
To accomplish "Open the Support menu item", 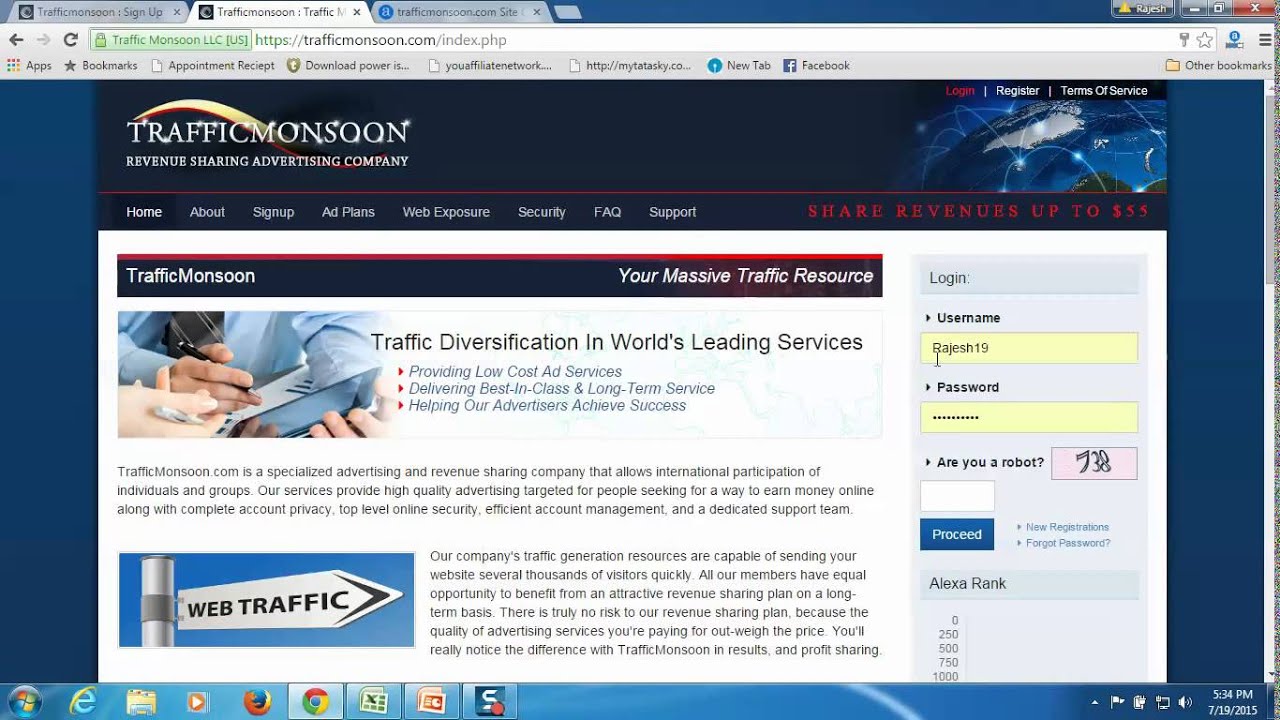I will [x=672, y=212].
